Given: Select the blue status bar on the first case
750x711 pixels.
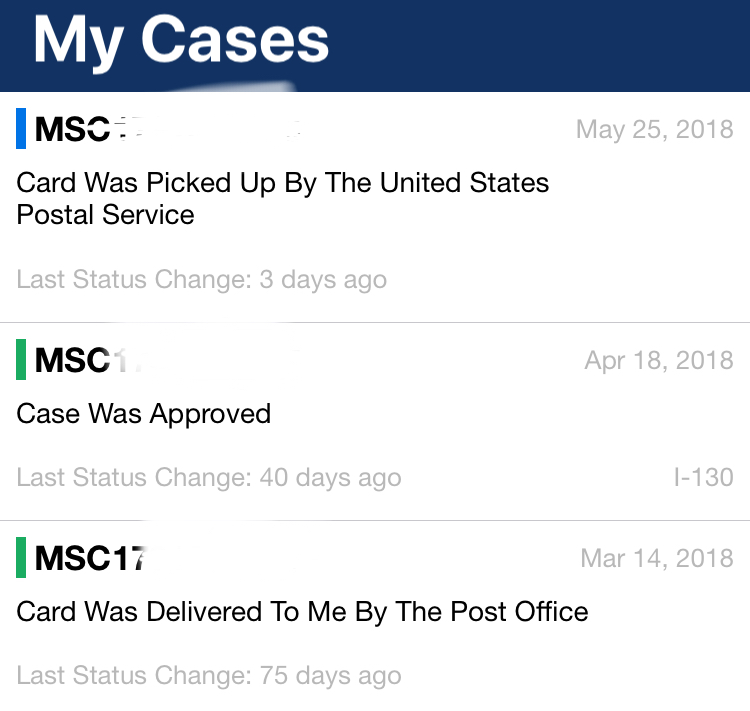Looking at the screenshot, I should 21,128.
